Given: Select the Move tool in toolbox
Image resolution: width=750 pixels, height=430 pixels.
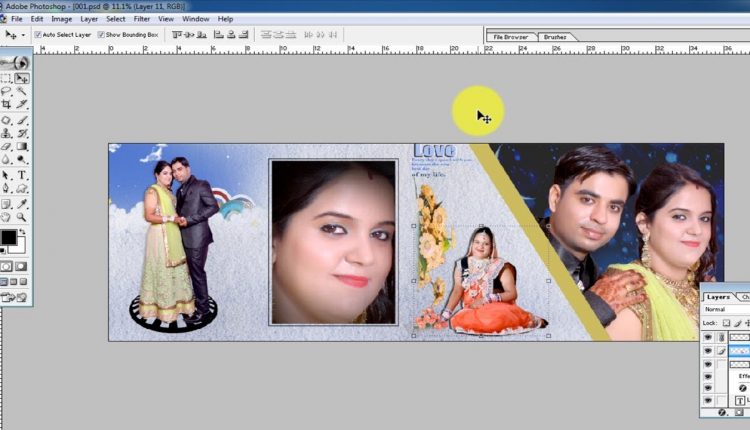Looking at the screenshot, I should [x=22, y=78].
